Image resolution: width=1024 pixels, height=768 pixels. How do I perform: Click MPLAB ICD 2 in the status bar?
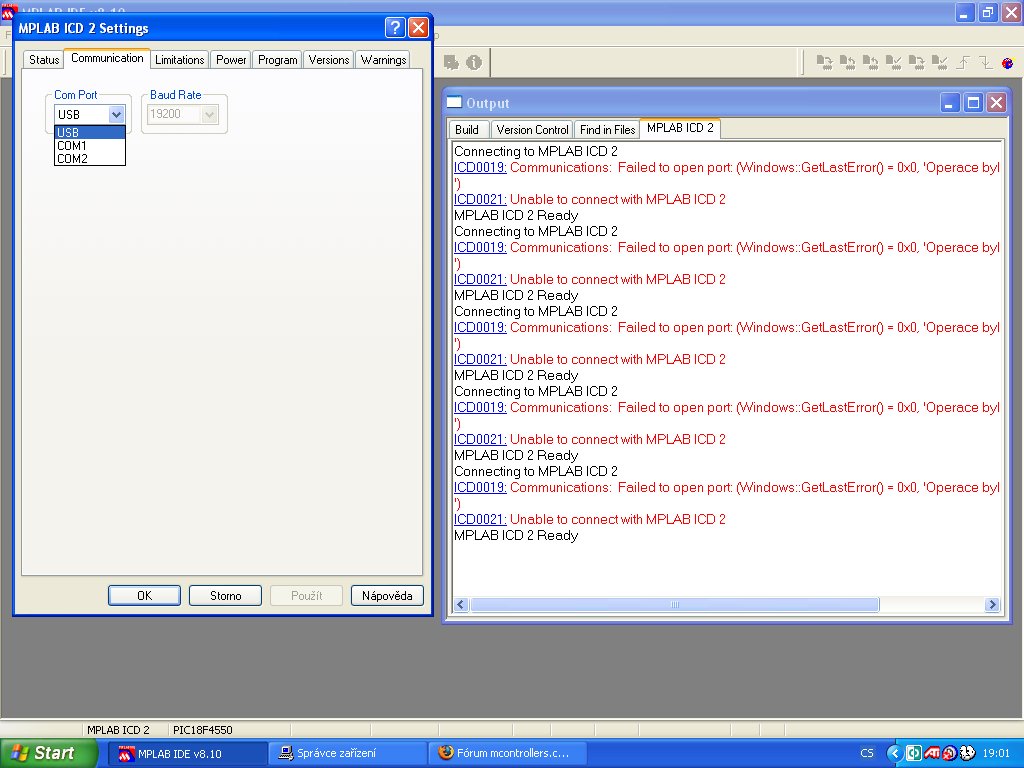118,730
